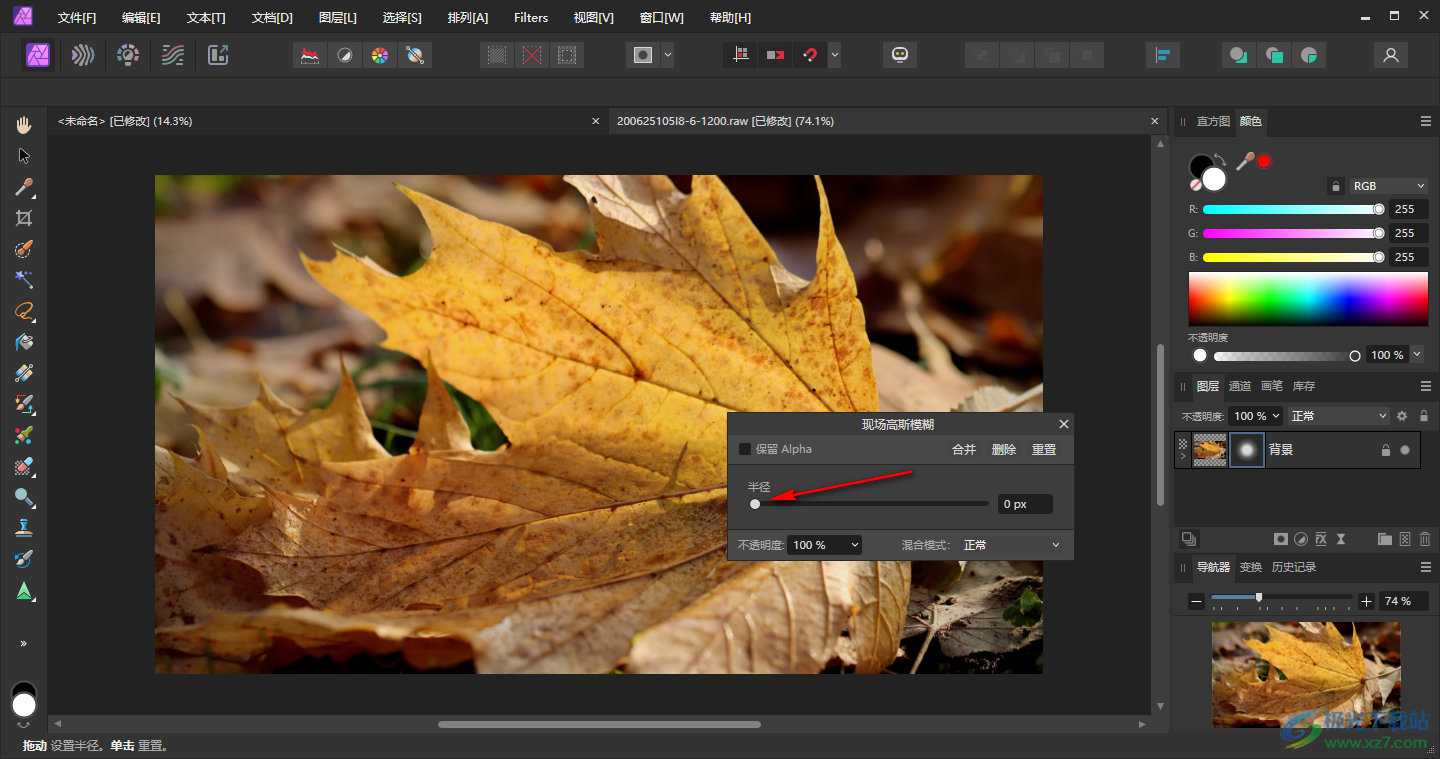Image resolution: width=1440 pixels, height=759 pixels.
Task: Click the 半径 px value field
Action: pos(1024,504)
